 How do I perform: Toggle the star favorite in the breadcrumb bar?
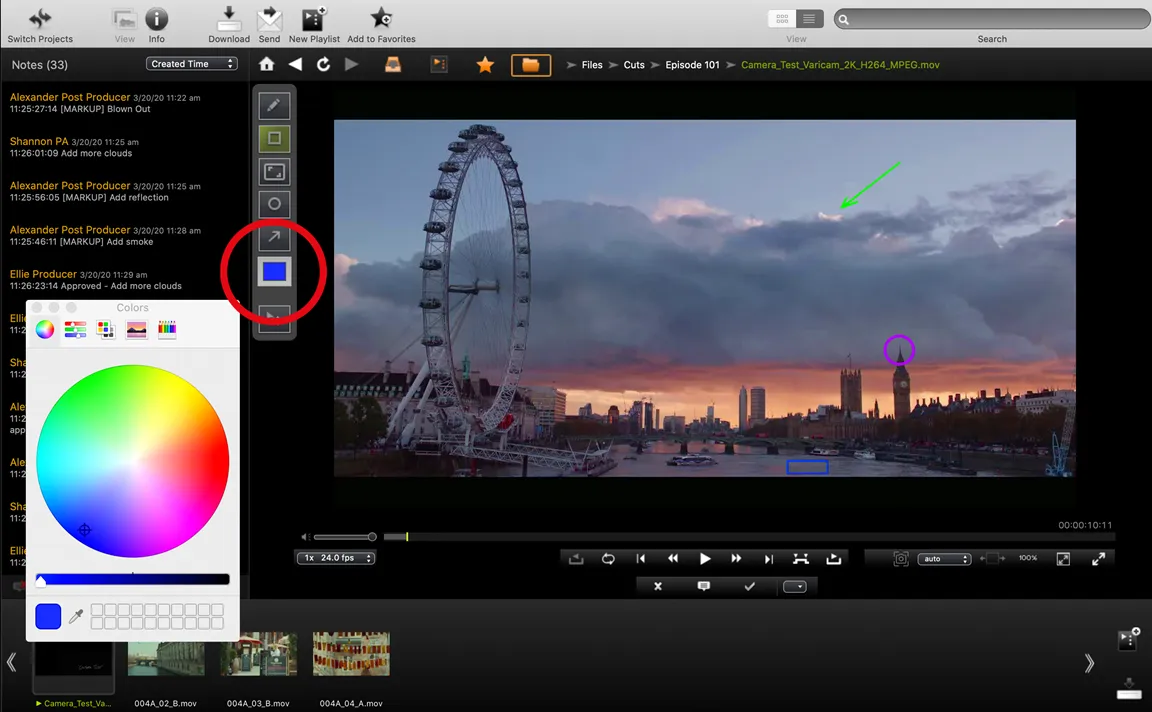click(485, 64)
